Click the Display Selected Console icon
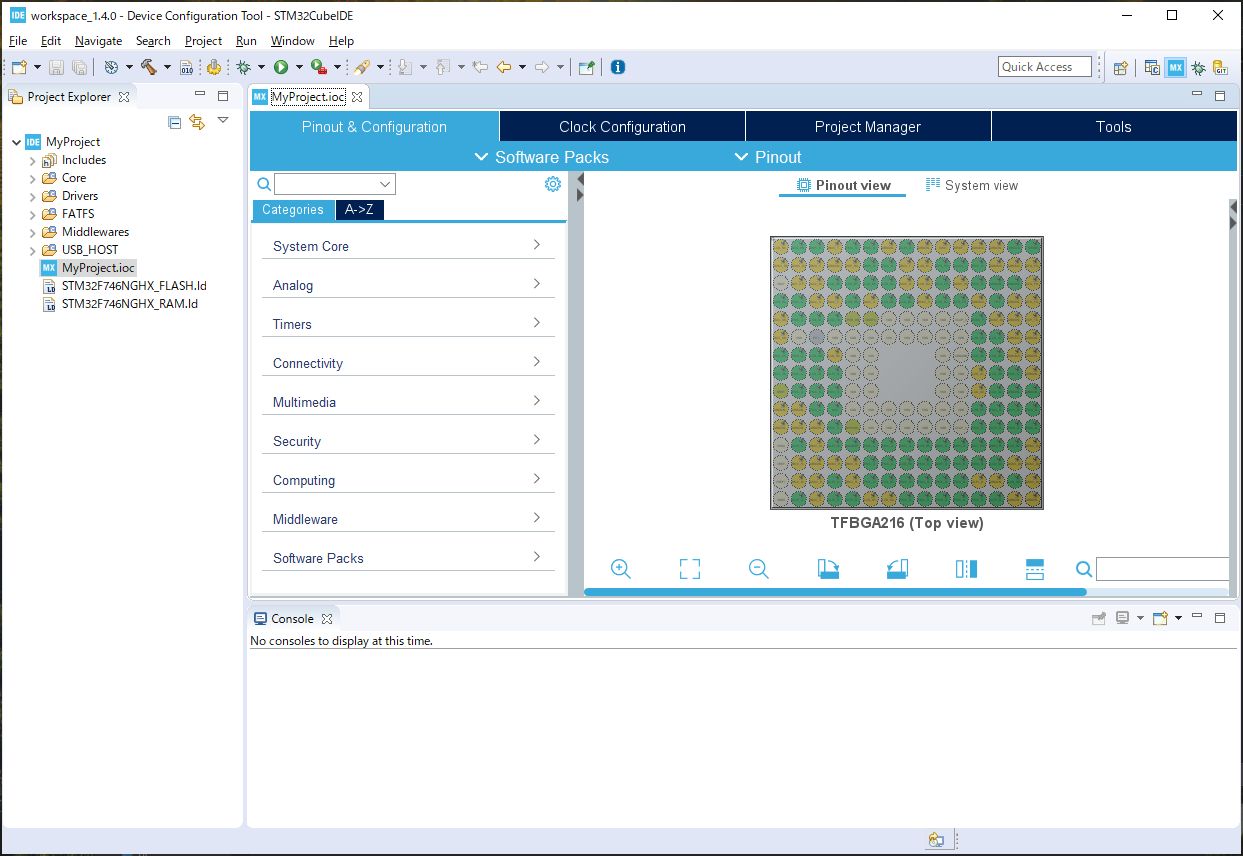Screen dimensions: 1243x856 (1122, 618)
